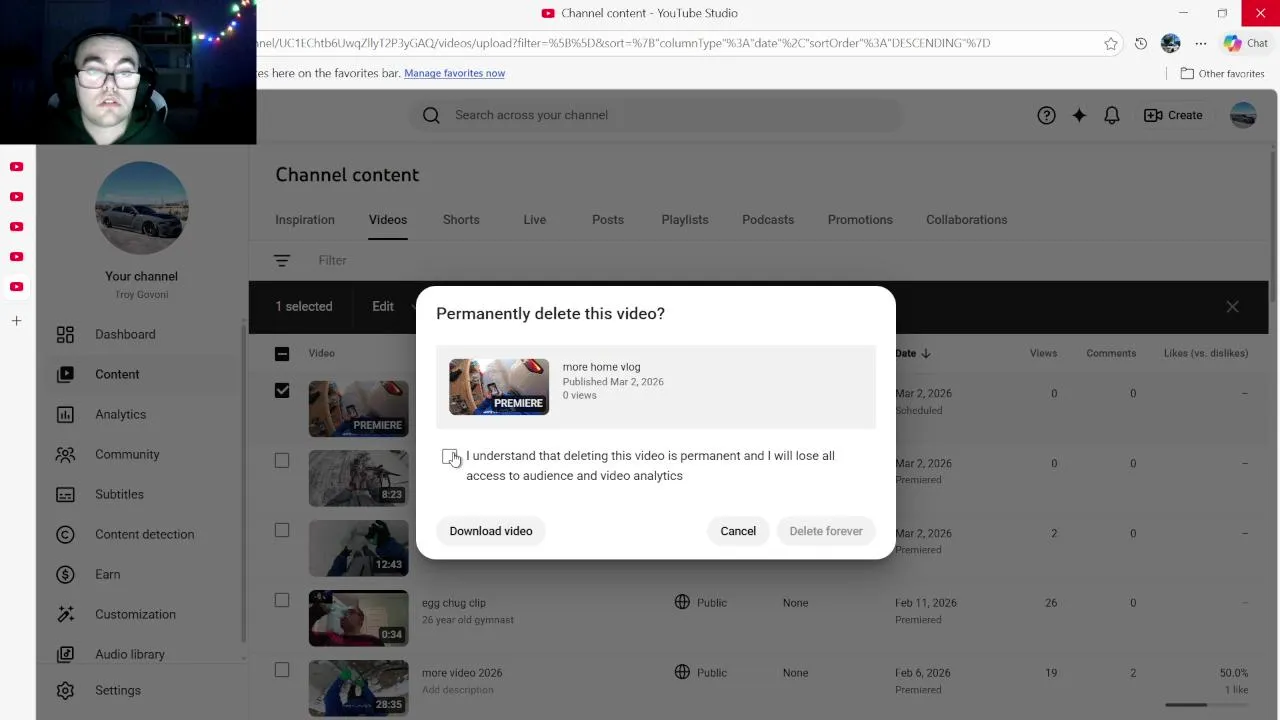Open the channel profile picture
Image resolution: width=1280 pixels, height=720 pixels.
(x=141, y=208)
